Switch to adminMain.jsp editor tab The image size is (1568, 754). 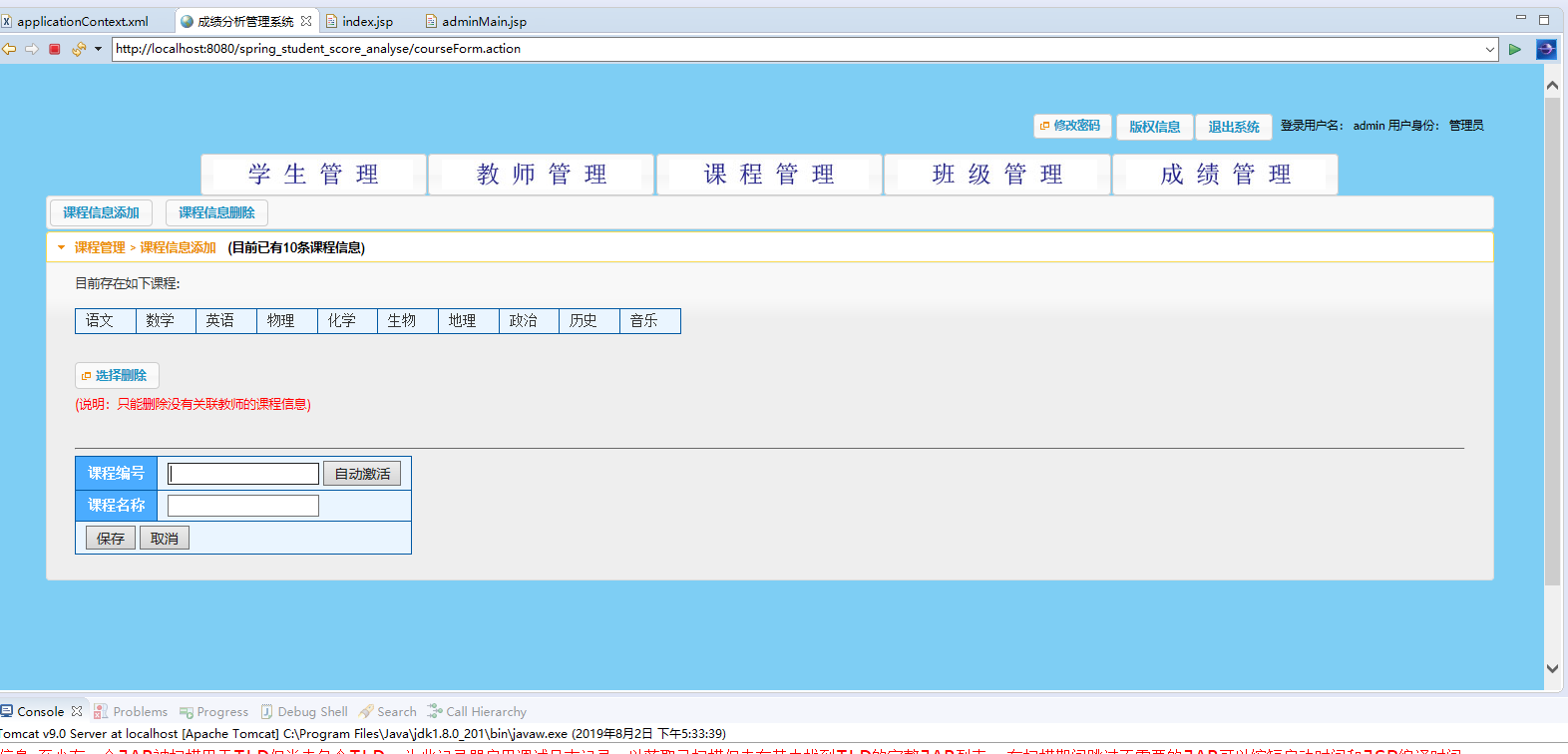point(476,21)
